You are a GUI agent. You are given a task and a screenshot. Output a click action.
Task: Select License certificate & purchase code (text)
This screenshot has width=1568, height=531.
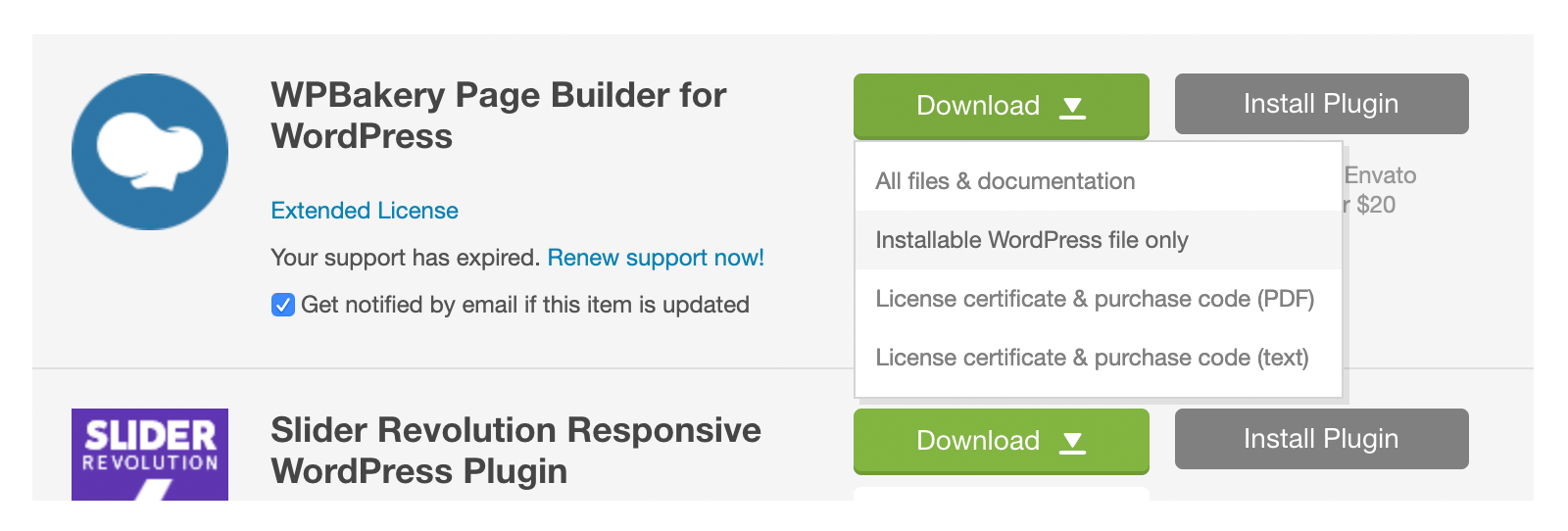[x=1092, y=358]
